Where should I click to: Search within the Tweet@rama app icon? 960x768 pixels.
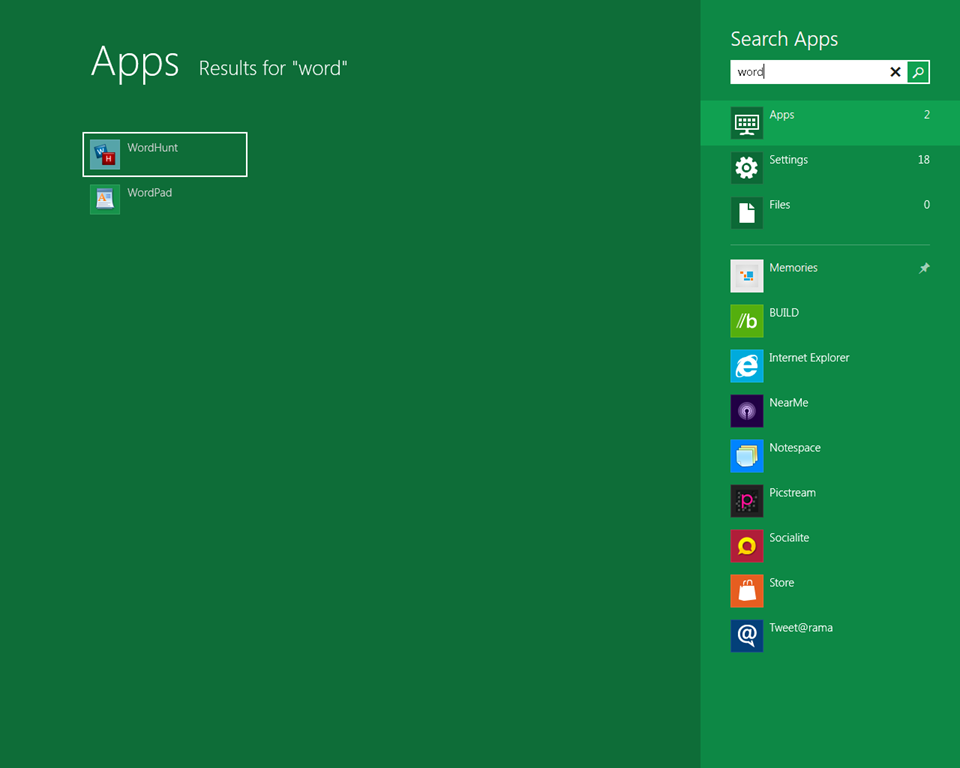[747, 636]
